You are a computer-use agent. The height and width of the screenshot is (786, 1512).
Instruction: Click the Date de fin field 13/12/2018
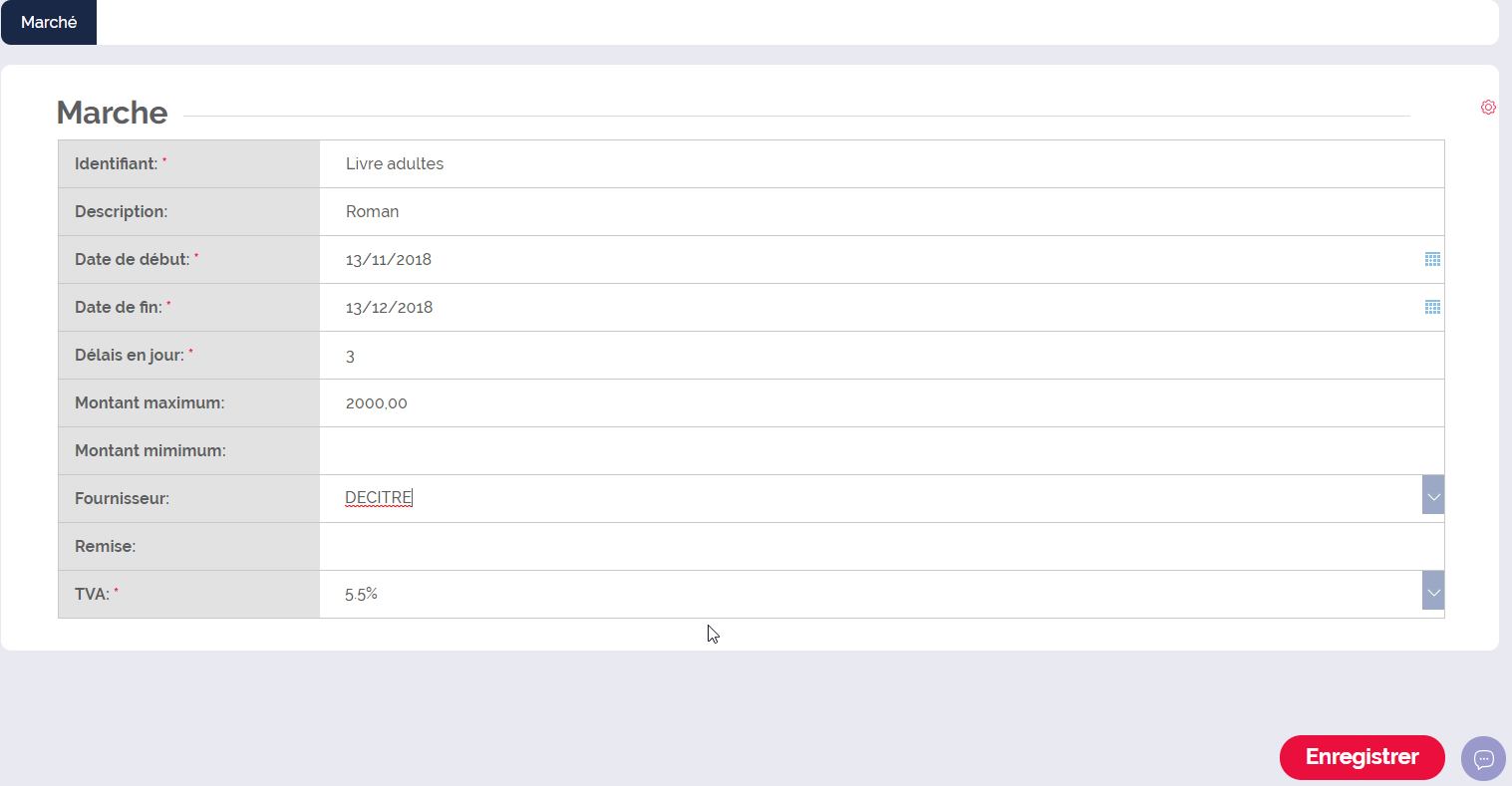coord(870,307)
